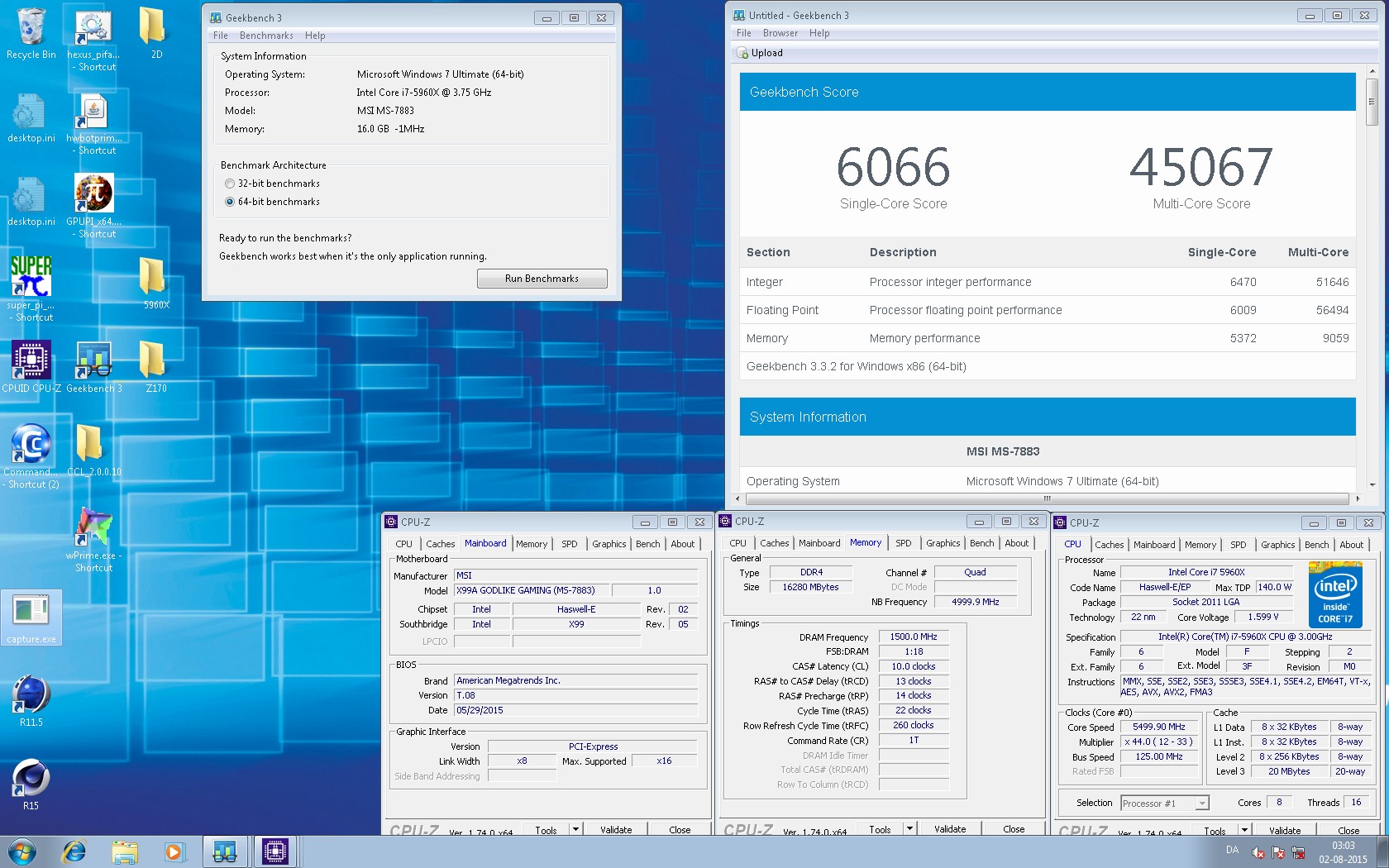This screenshot has width=1389, height=868.
Task: Click Action Center flag tray icon
Action: 1278,852
